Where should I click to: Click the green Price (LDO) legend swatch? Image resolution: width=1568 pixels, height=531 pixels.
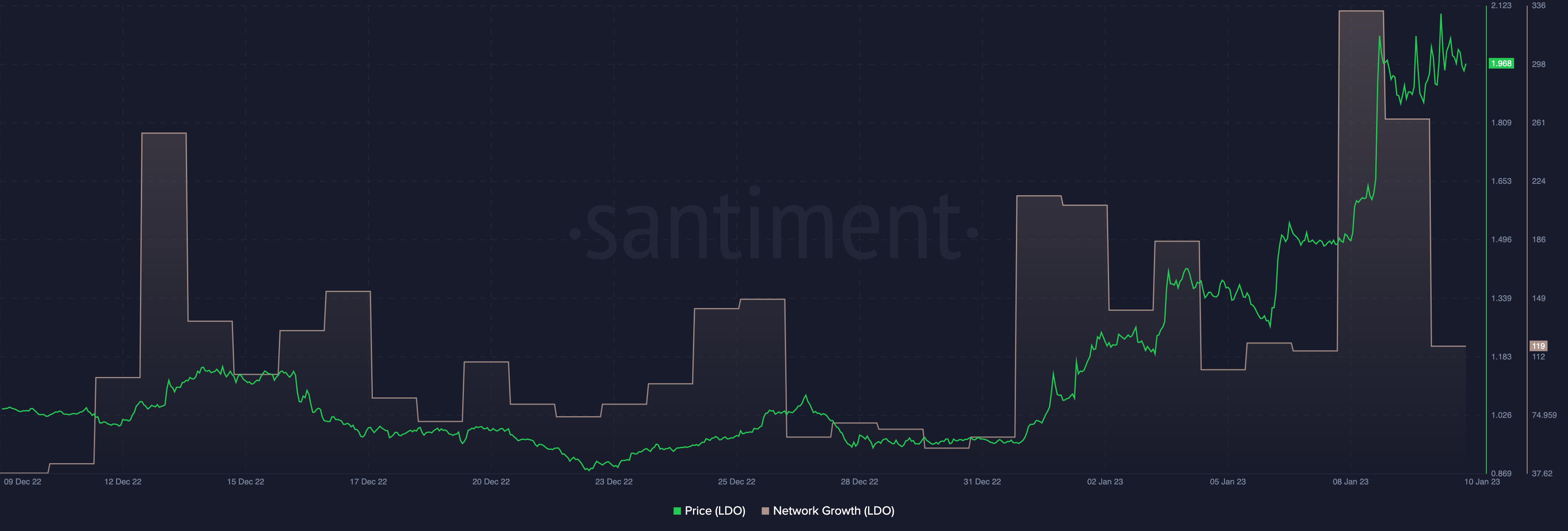[x=677, y=511]
